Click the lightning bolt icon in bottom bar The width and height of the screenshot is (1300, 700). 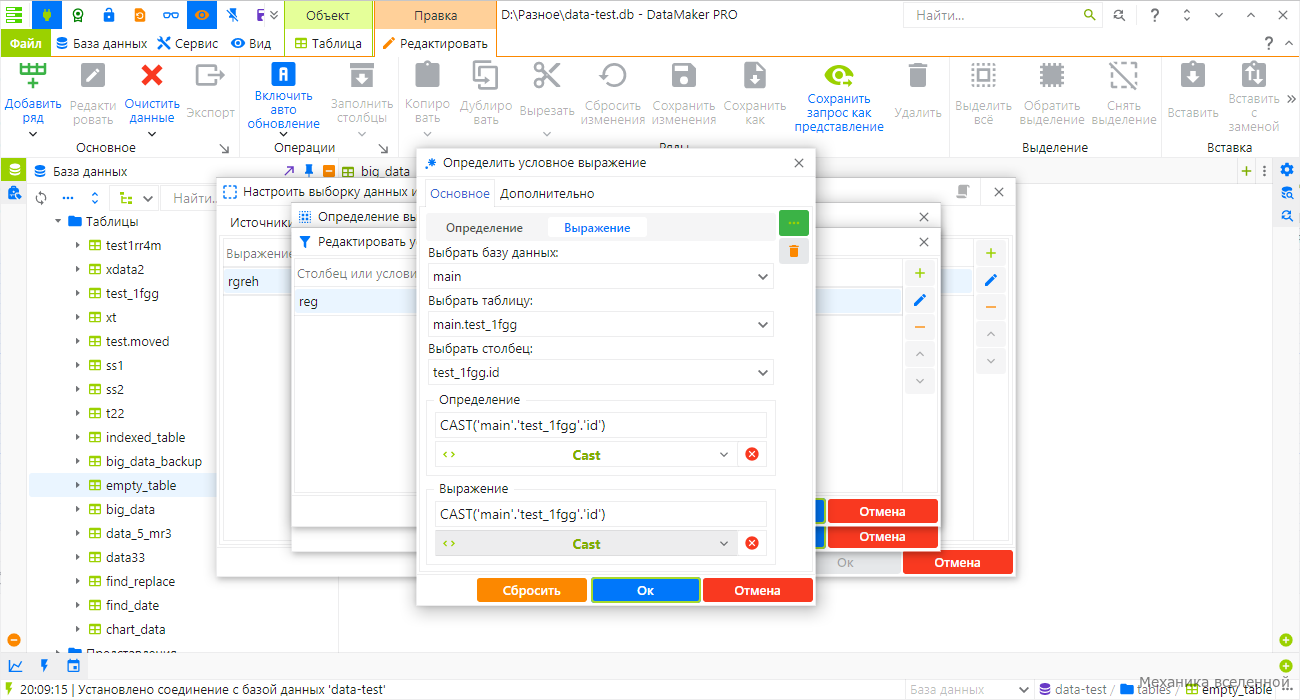coord(44,665)
